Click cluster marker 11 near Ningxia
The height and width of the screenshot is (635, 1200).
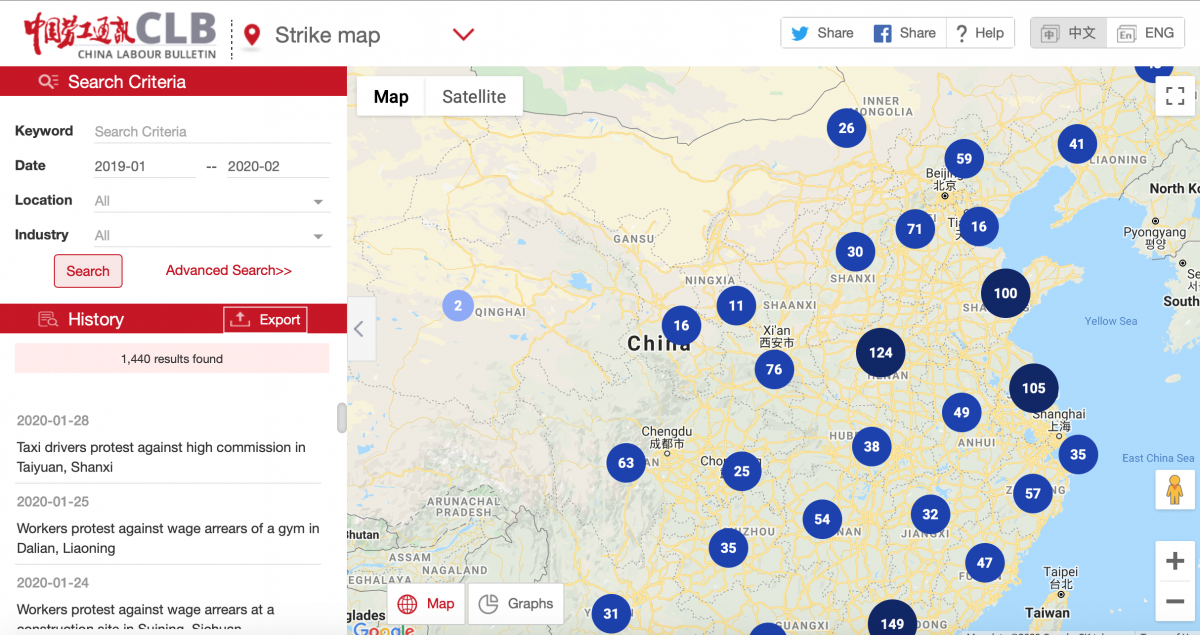(736, 306)
